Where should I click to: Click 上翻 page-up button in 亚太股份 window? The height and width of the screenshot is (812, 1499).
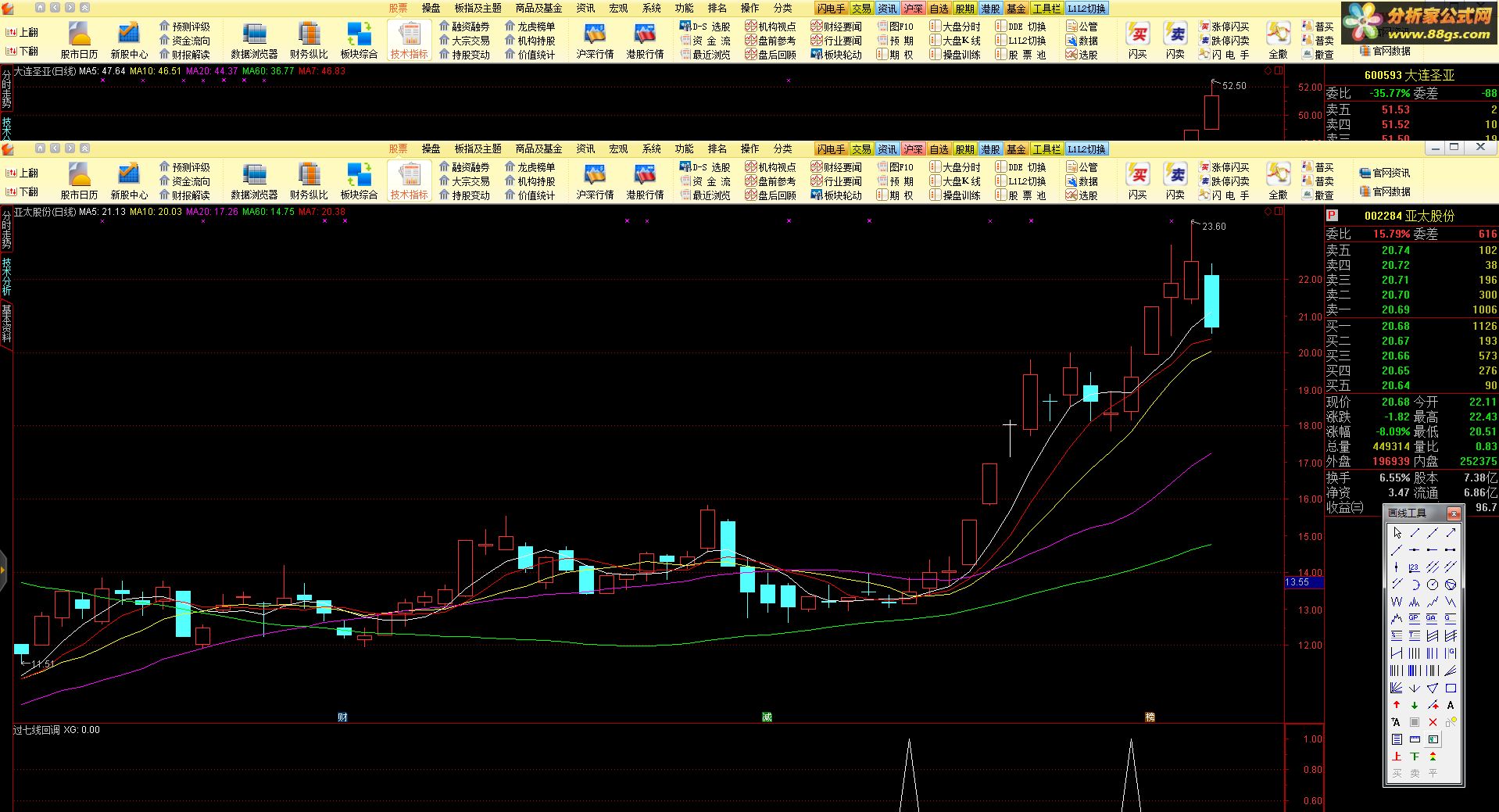coord(22,173)
